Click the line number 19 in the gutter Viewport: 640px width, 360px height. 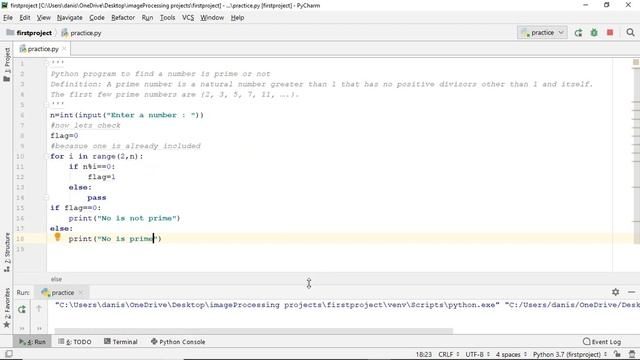pyautogui.click(x=20, y=249)
